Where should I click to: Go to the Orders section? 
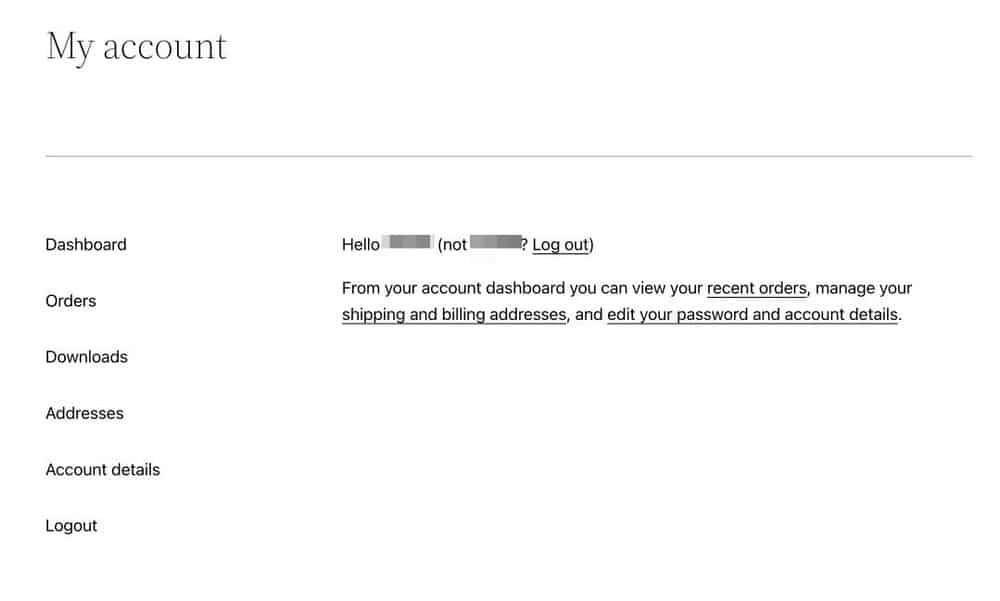tap(71, 300)
